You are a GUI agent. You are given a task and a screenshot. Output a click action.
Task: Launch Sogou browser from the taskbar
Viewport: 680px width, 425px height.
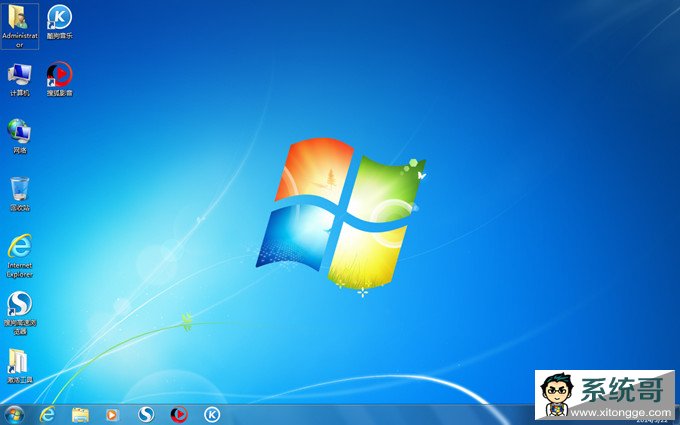click(x=146, y=415)
